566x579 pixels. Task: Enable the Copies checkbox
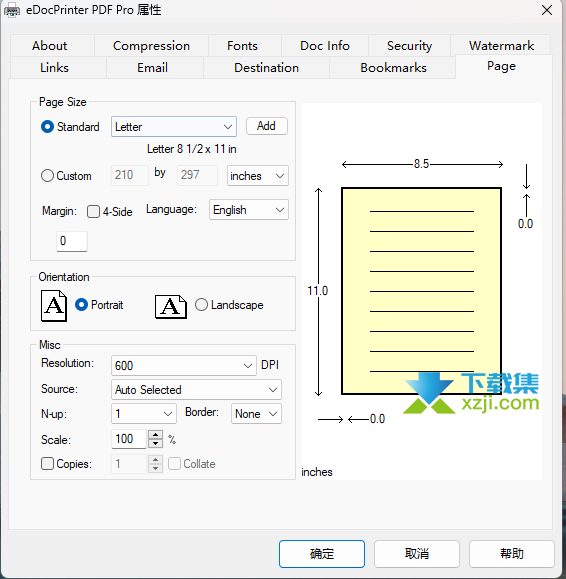pyautogui.click(x=47, y=463)
